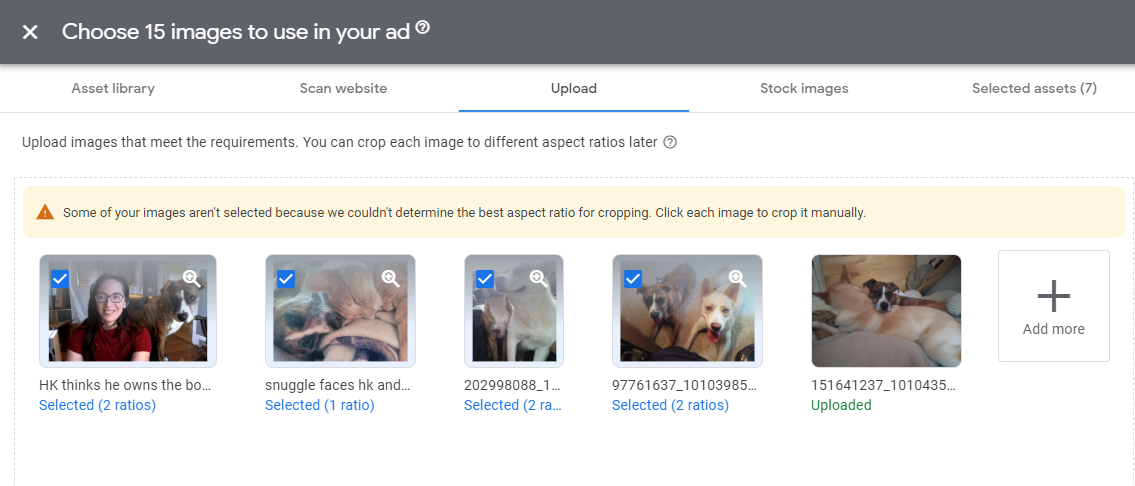
Task: Uncheck the HK thinks he owns image
Action: click(x=60, y=279)
